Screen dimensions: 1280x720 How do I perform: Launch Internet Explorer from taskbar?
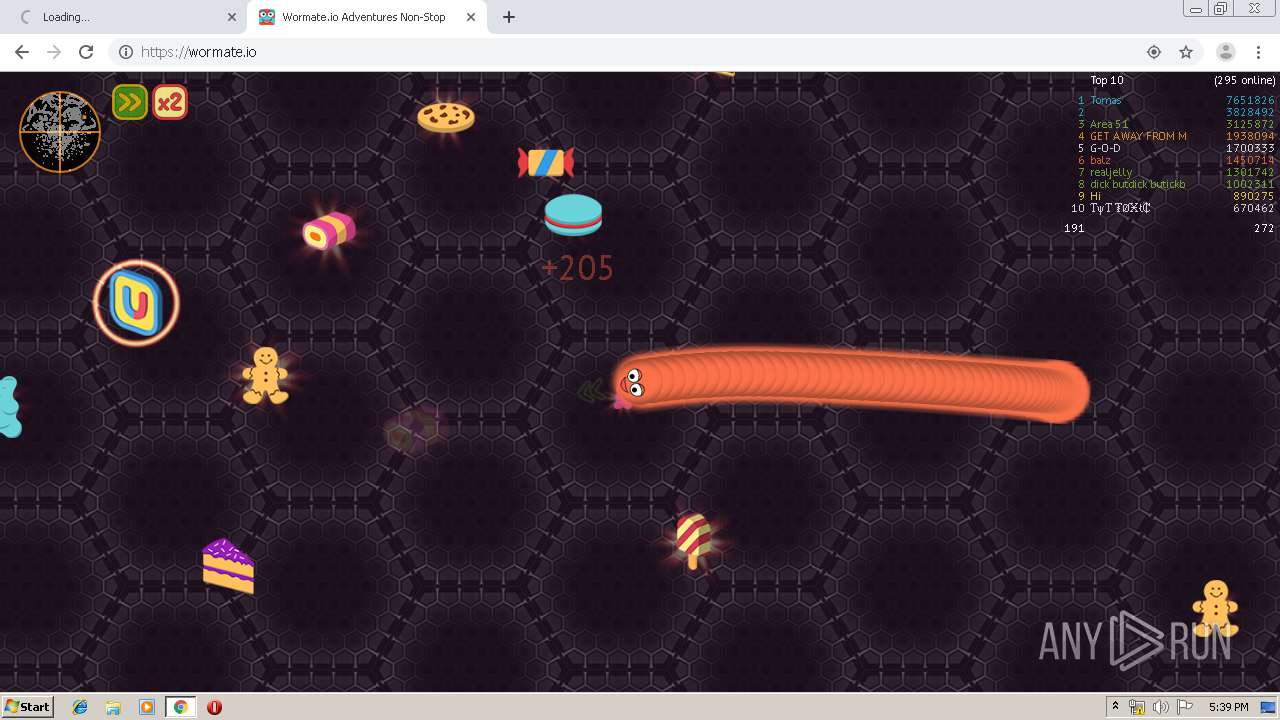click(x=80, y=707)
